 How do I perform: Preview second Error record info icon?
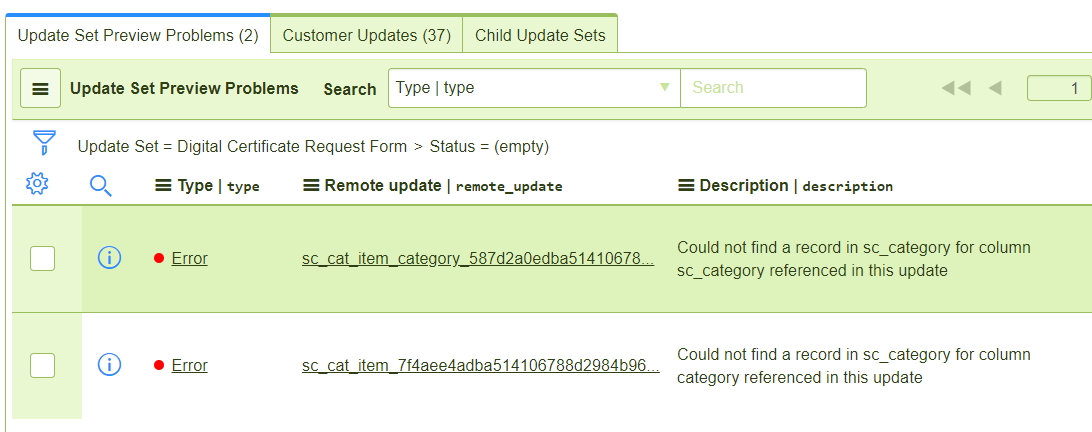pyautogui.click(x=109, y=365)
